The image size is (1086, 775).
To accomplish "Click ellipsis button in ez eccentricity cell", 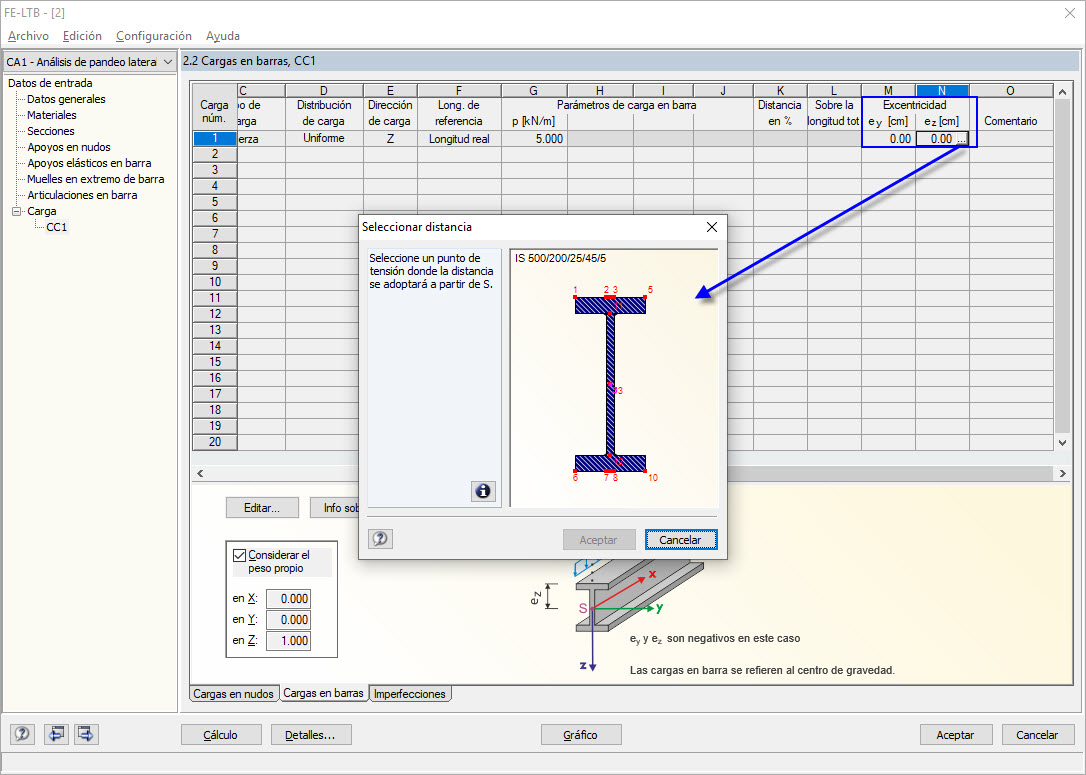I will 961,139.
